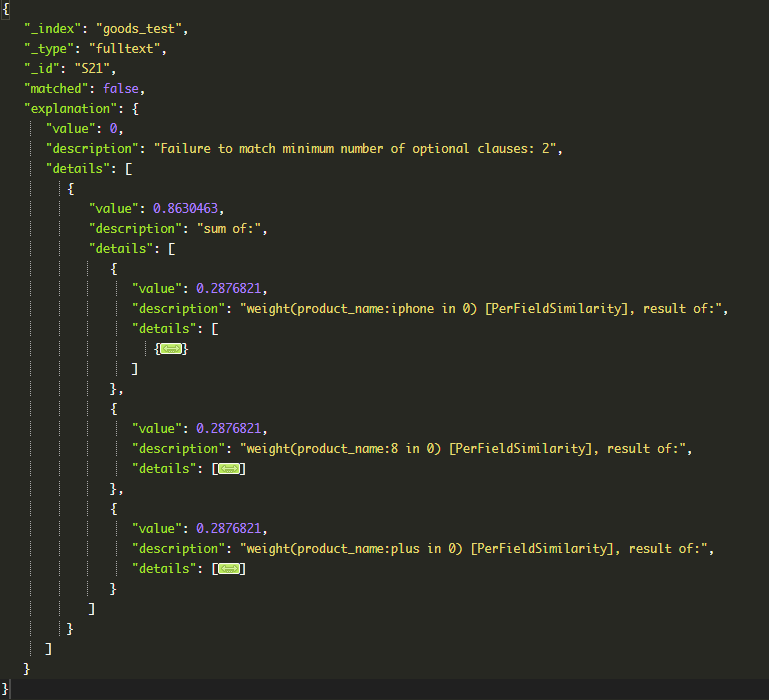Click the false value of matched
The width and height of the screenshot is (769, 700).
(121, 89)
